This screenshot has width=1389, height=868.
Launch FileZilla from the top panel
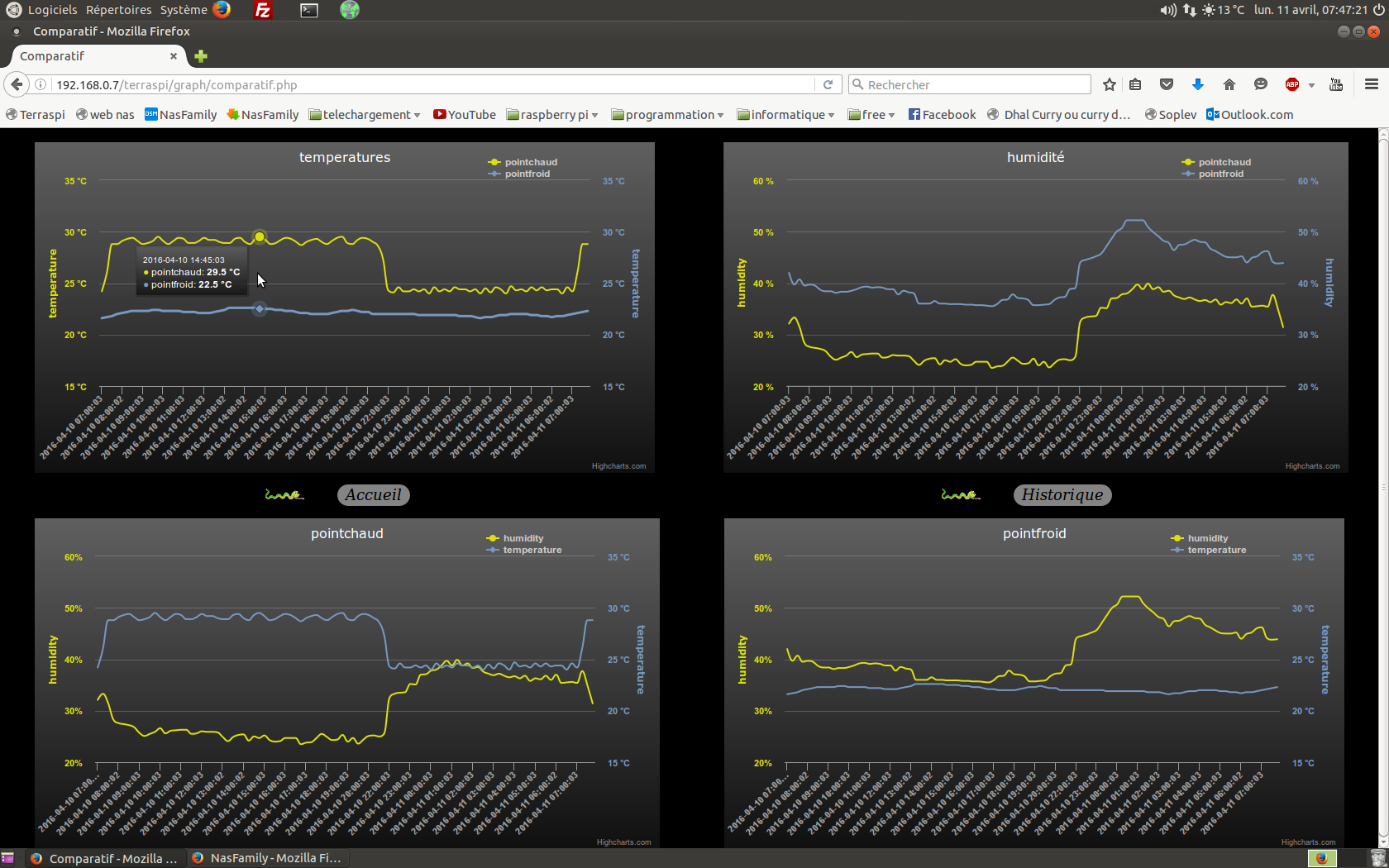(x=263, y=10)
